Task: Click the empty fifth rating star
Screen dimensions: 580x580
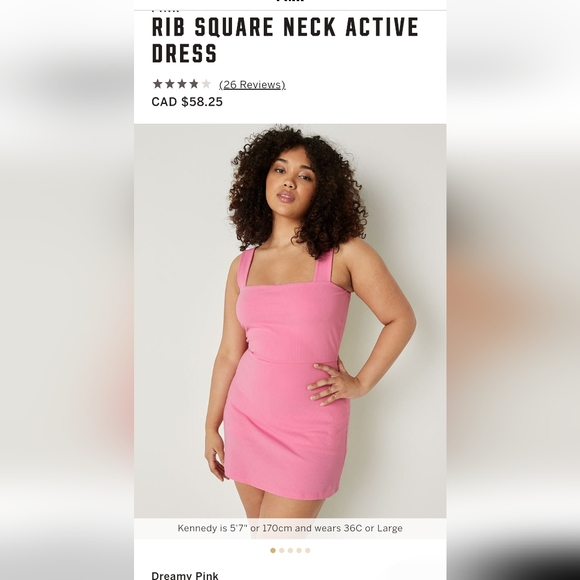Action: (206, 84)
